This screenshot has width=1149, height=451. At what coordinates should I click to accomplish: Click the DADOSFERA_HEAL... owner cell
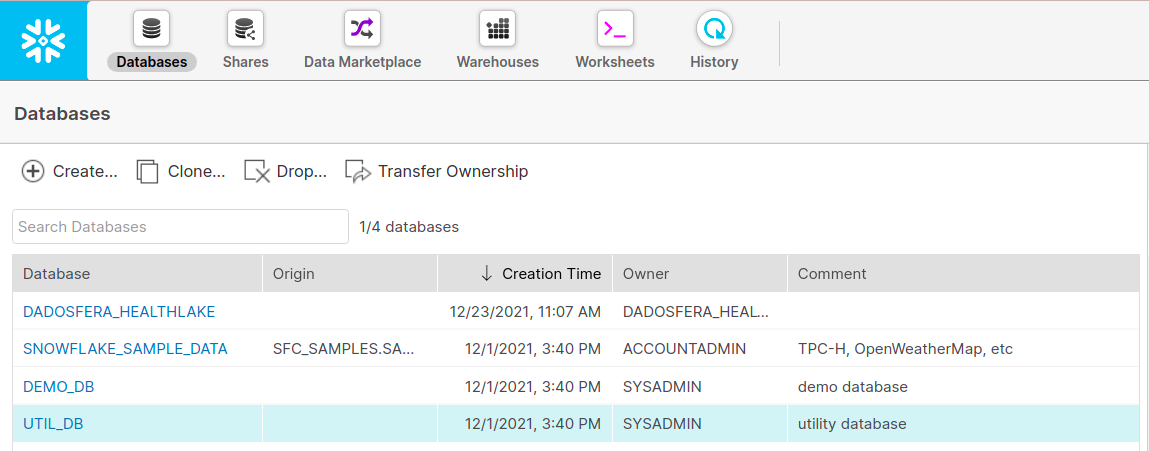(696, 312)
